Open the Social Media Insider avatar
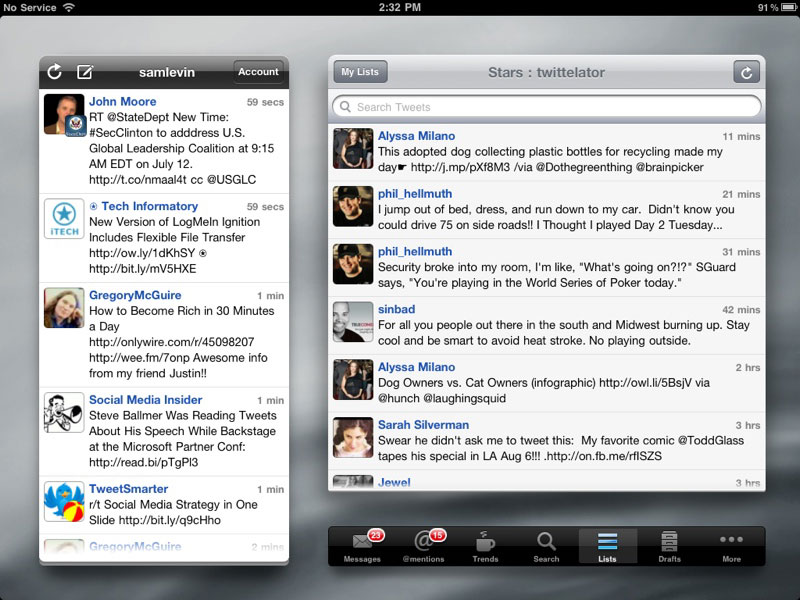This screenshot has width=800, height=600. tap(64, 412)
